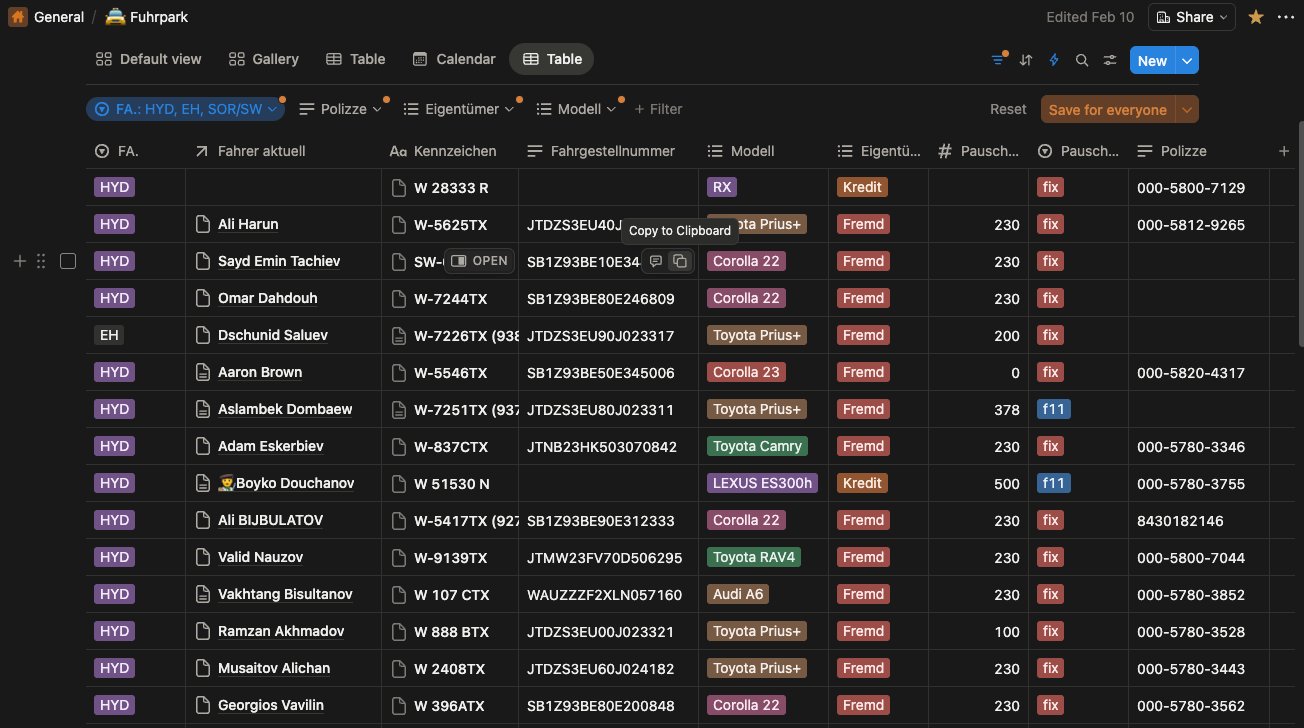This screenshot has width=1304, height=728.
Task: Switch to the Calendar view tab
Action: tap(454, 59)
